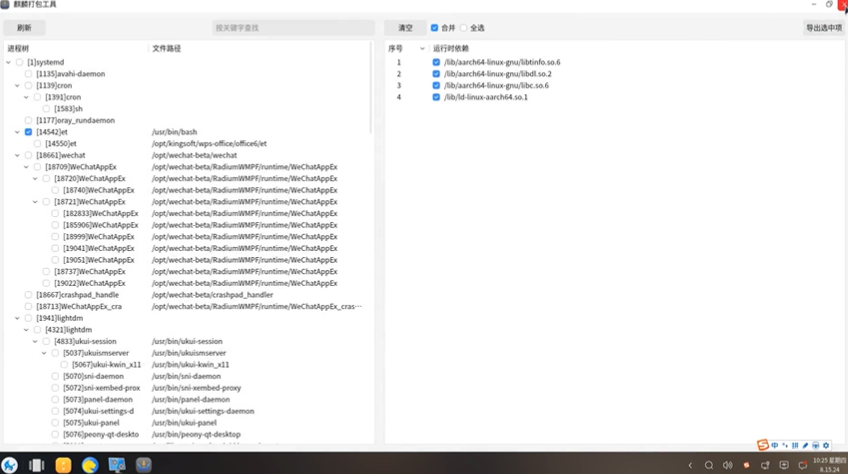Toggle Chinese/English mode on Sogou bar
This screenshot has width=848, height=474.
(x=774, y=445)
